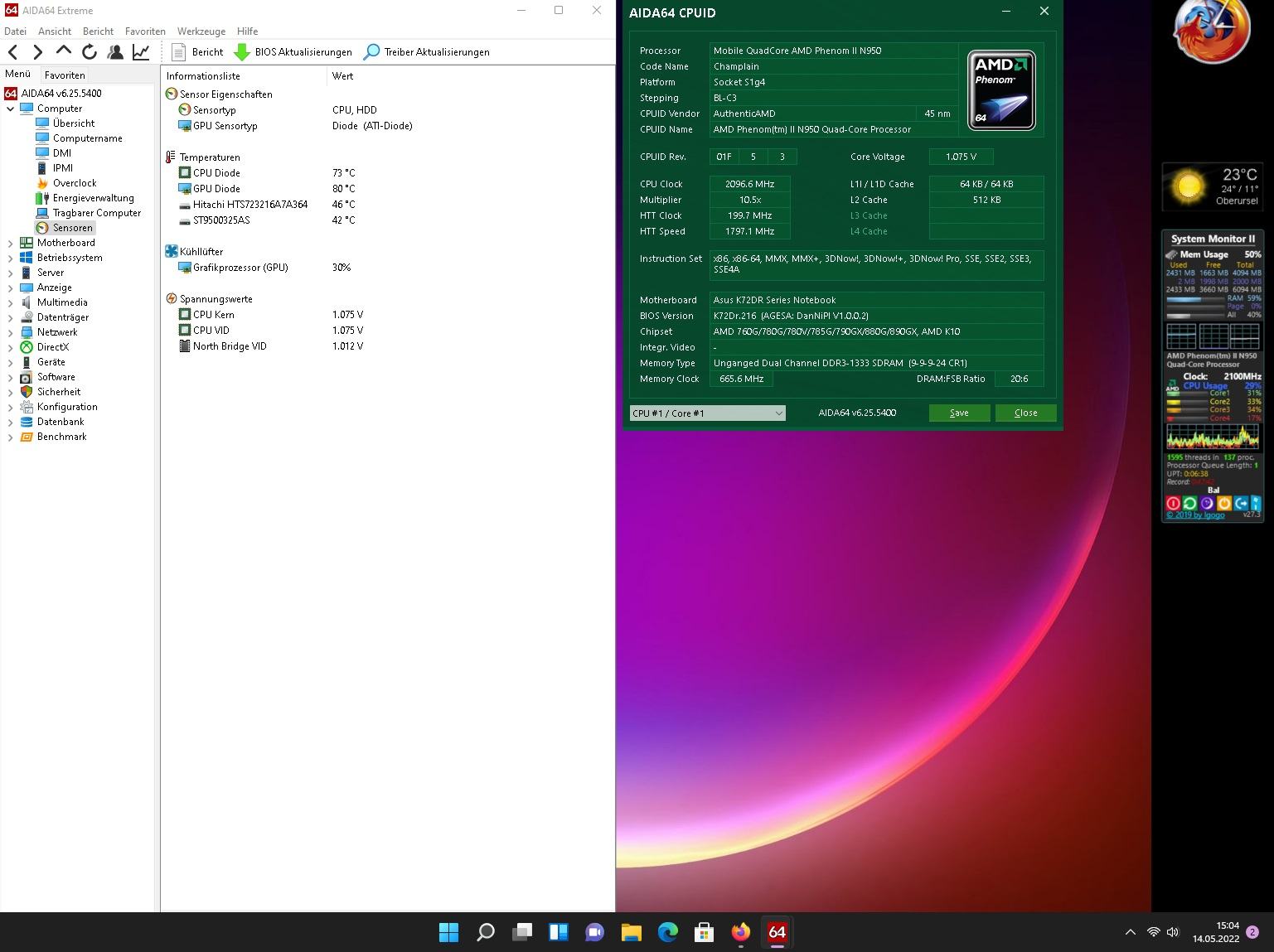1274x952 pixels.
Task: Open the Bericht menu
Action: pos(98,31)
